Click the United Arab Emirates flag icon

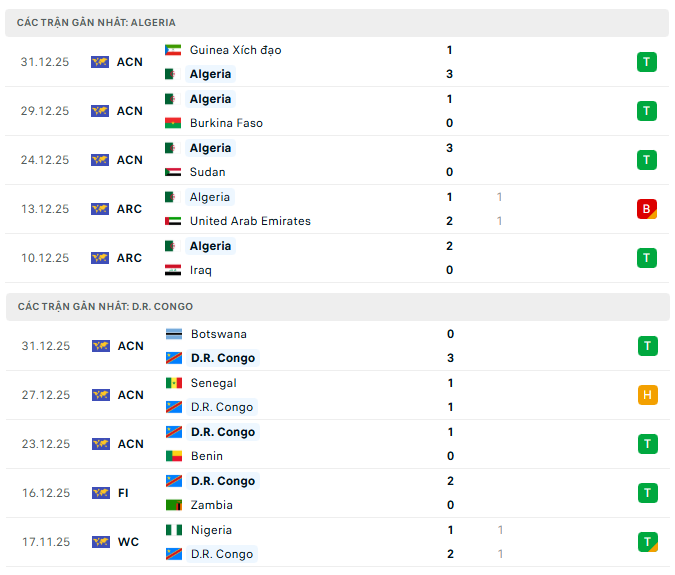172,221
